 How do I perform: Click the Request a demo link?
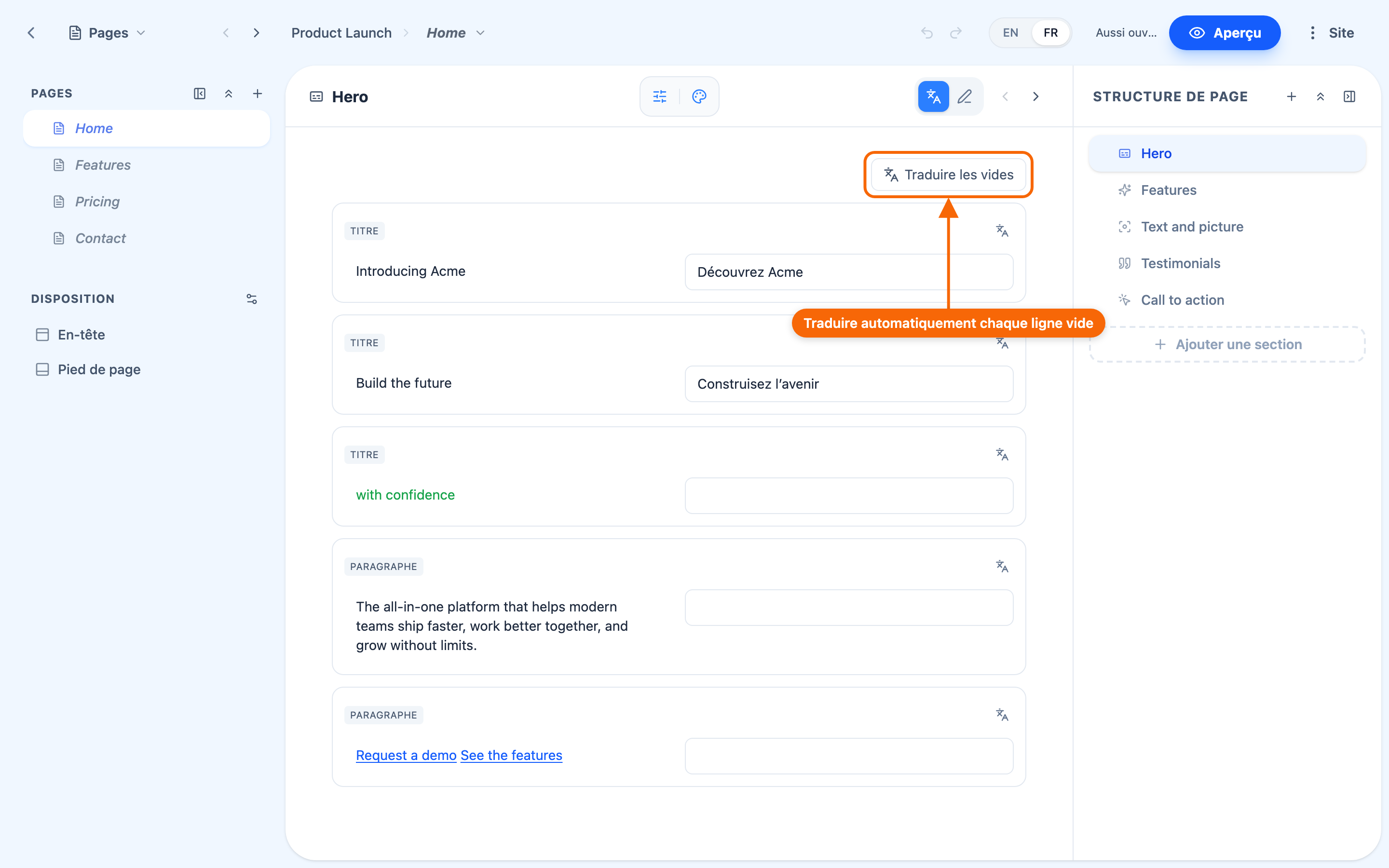click(407, 756)
